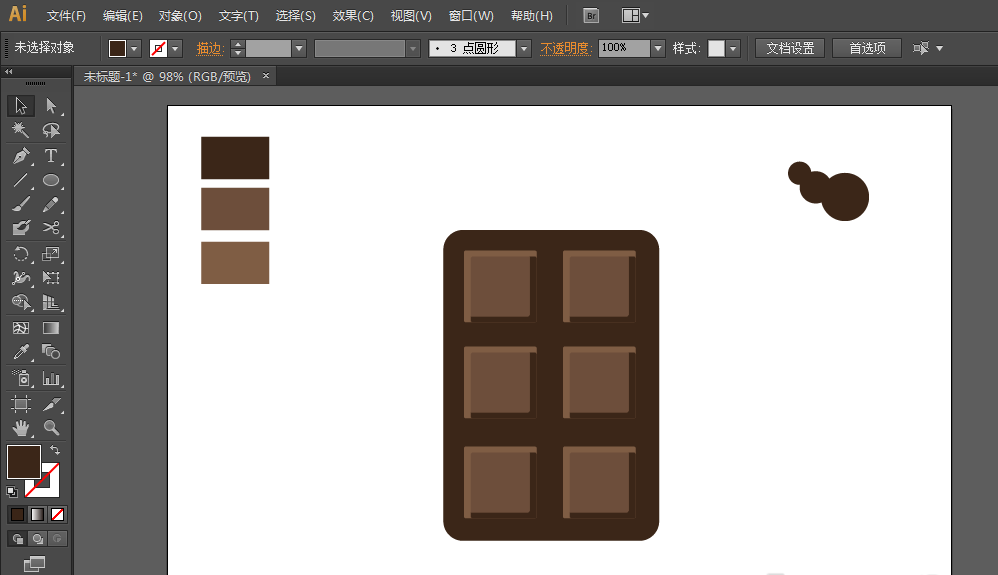Select the Perspective Grid tool
Viewport: 998px width, 575px height.
(x=51, y=302)
